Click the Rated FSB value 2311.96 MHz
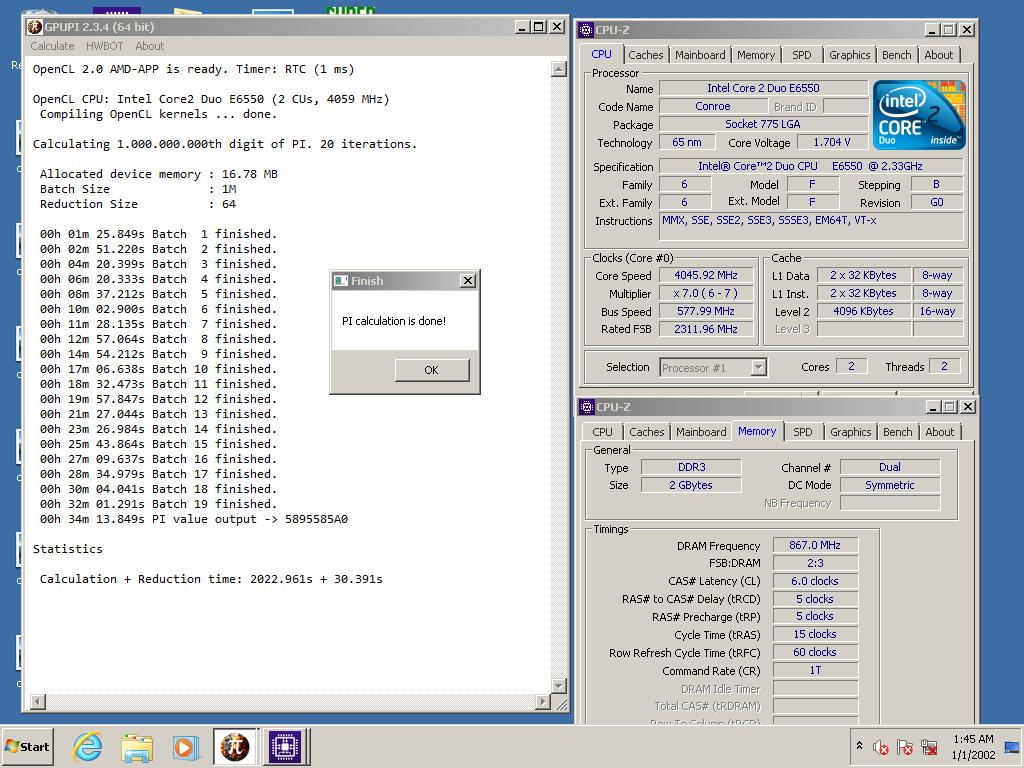 click(705, 329)
